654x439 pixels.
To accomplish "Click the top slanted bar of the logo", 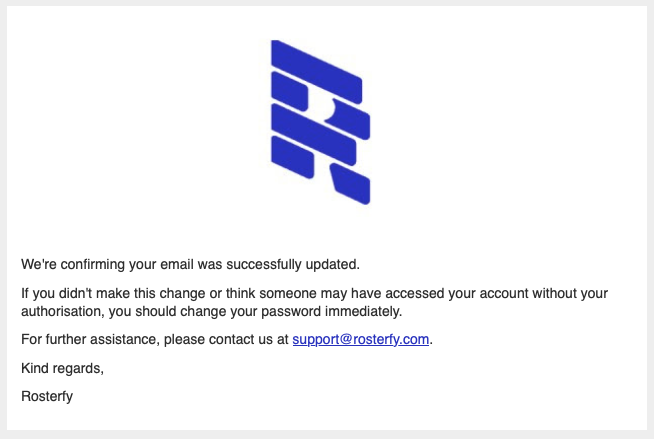I will pyautogui.click(x=316, y=71).
